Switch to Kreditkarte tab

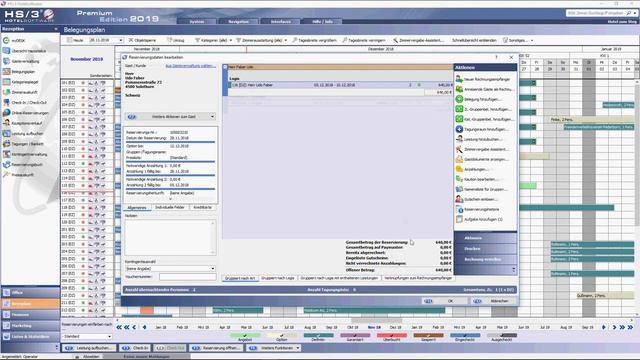click(202, 208)
